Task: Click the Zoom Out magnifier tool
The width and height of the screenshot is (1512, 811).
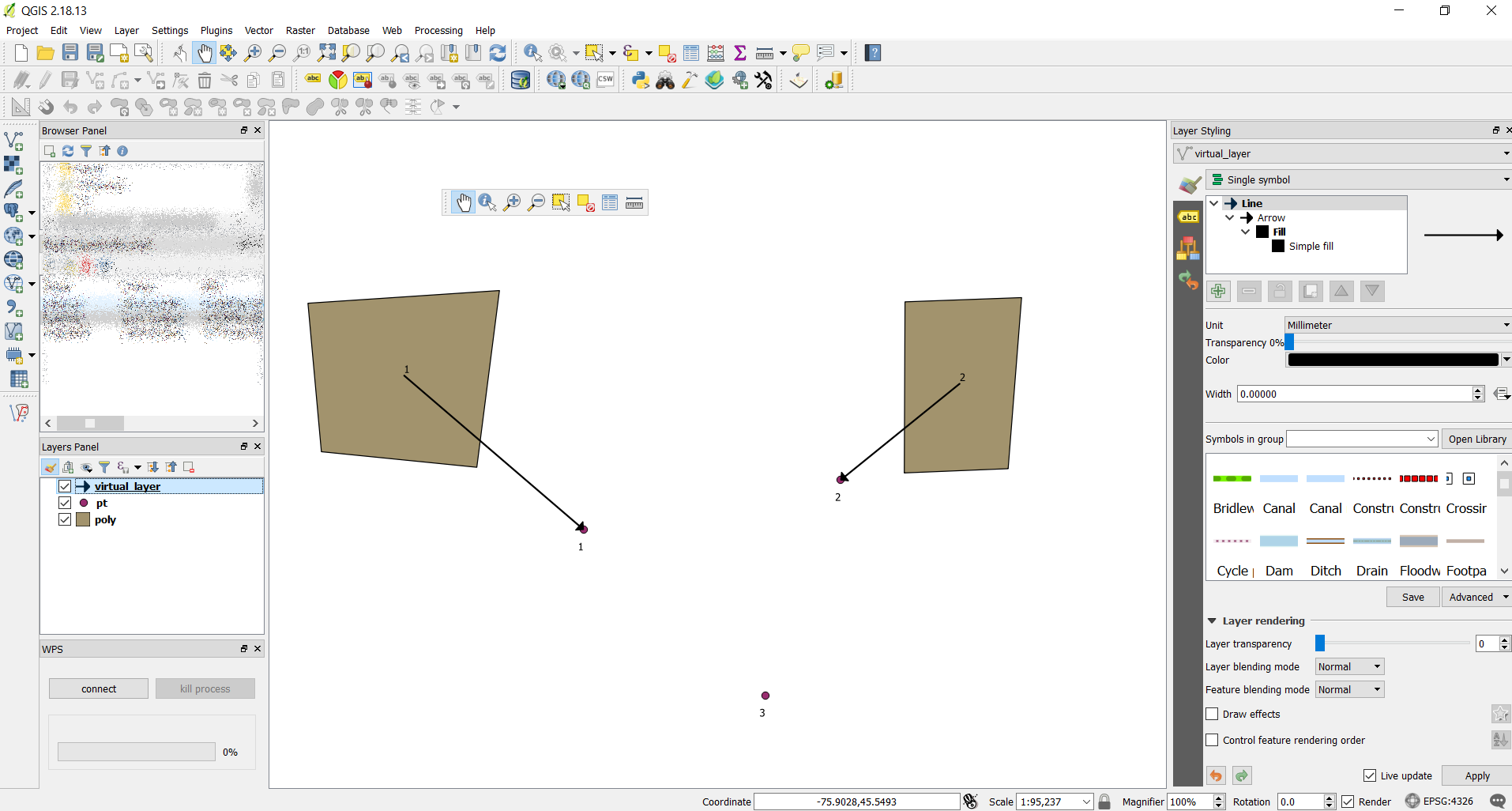Action: tap(277, 53)
